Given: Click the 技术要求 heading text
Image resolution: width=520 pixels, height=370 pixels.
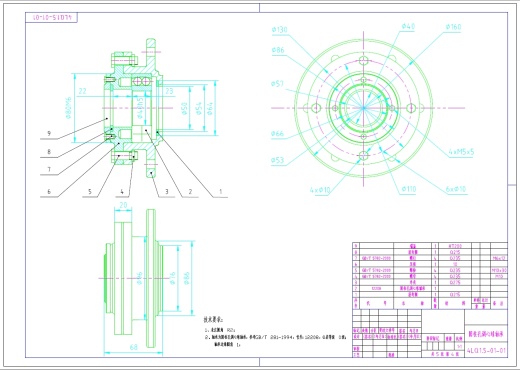Looking at the screenshot, I should pos(213,320).
